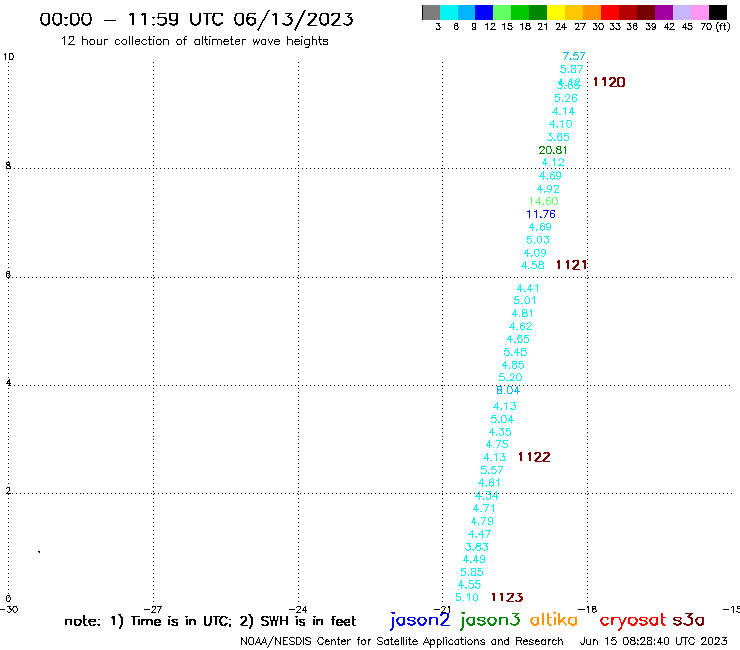Click the wave height value 3.83
Image resolution: width=740 pixels, height=650 pixels.
477,547
